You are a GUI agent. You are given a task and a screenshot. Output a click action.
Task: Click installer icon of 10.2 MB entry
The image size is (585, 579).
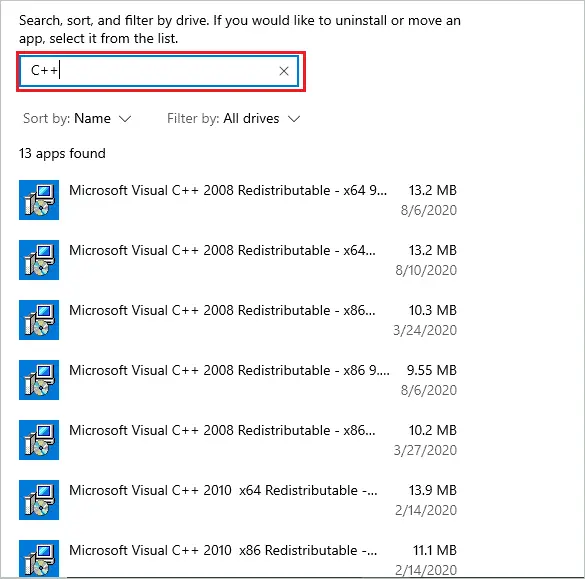click(x=39, y=440)
